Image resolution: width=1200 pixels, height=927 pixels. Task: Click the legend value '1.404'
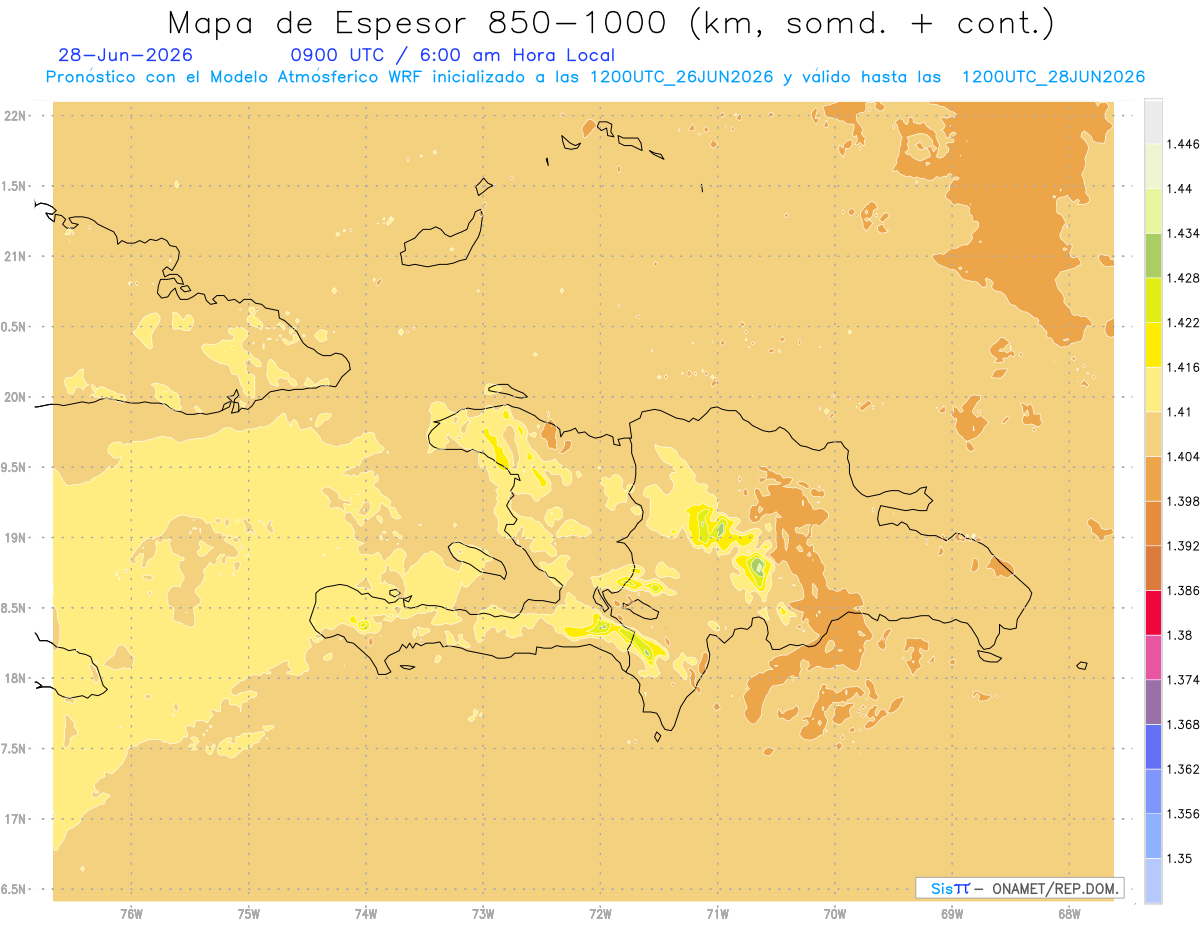[1182, 457]
